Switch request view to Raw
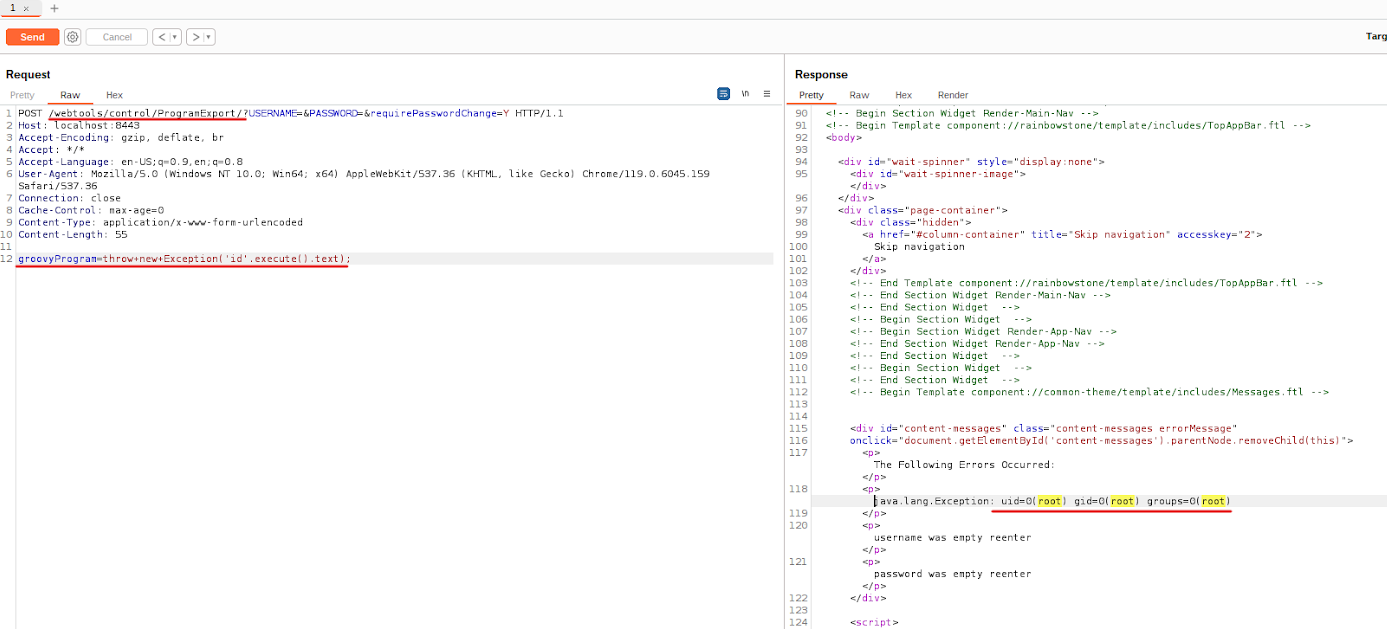 pos(70,95)
